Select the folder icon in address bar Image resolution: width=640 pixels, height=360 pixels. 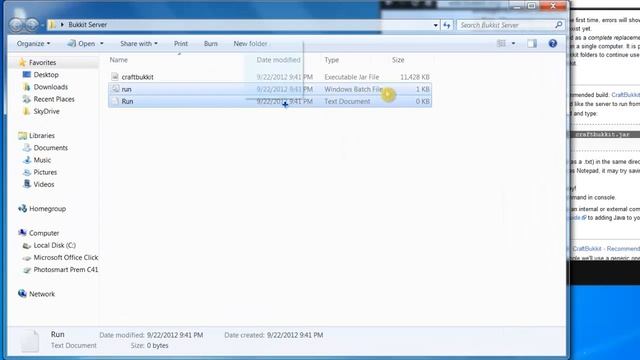click(53, 25)
